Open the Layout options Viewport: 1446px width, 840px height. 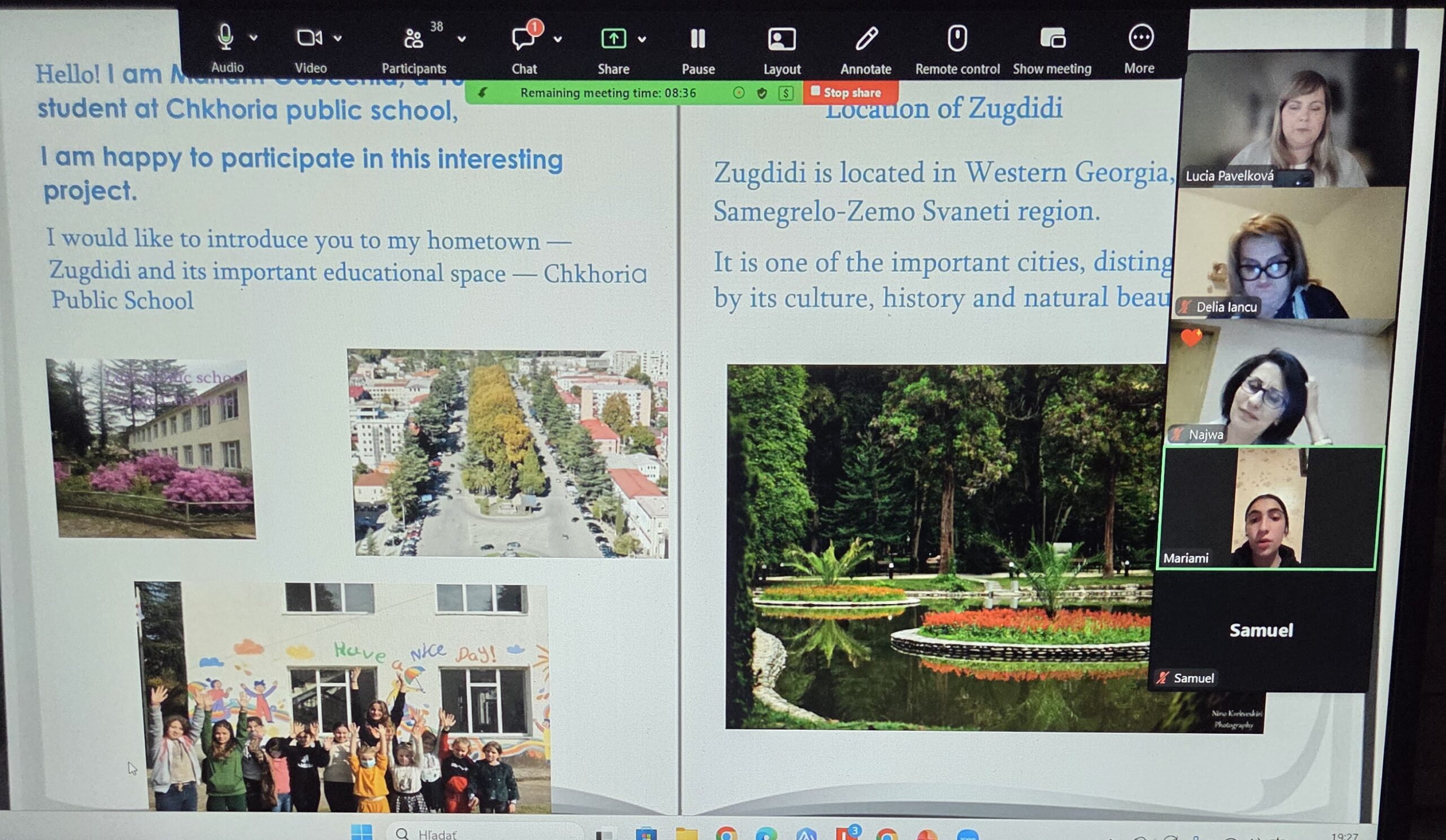click(782, 39)
